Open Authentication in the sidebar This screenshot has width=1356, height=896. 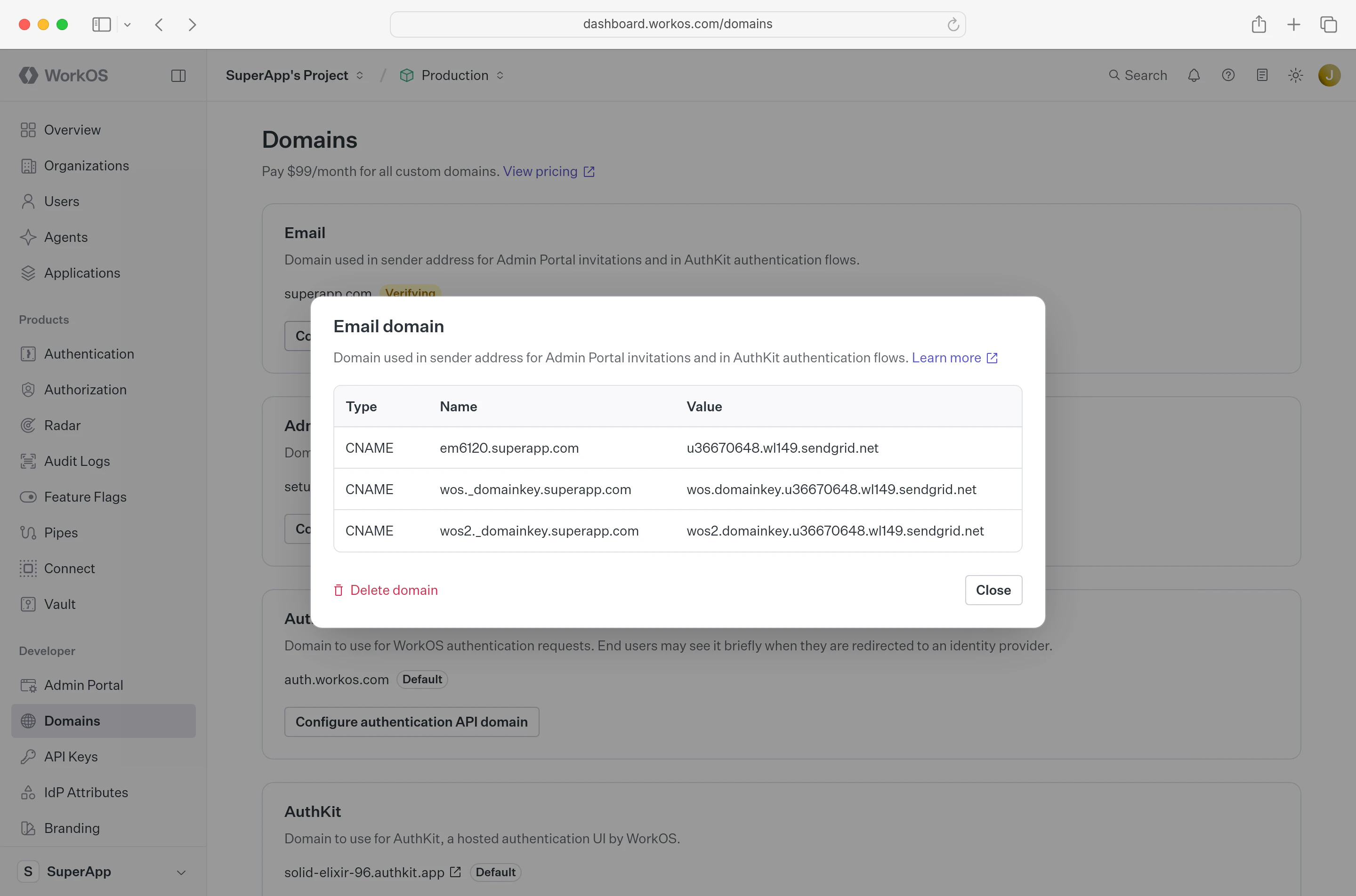[x=104, y=354]
